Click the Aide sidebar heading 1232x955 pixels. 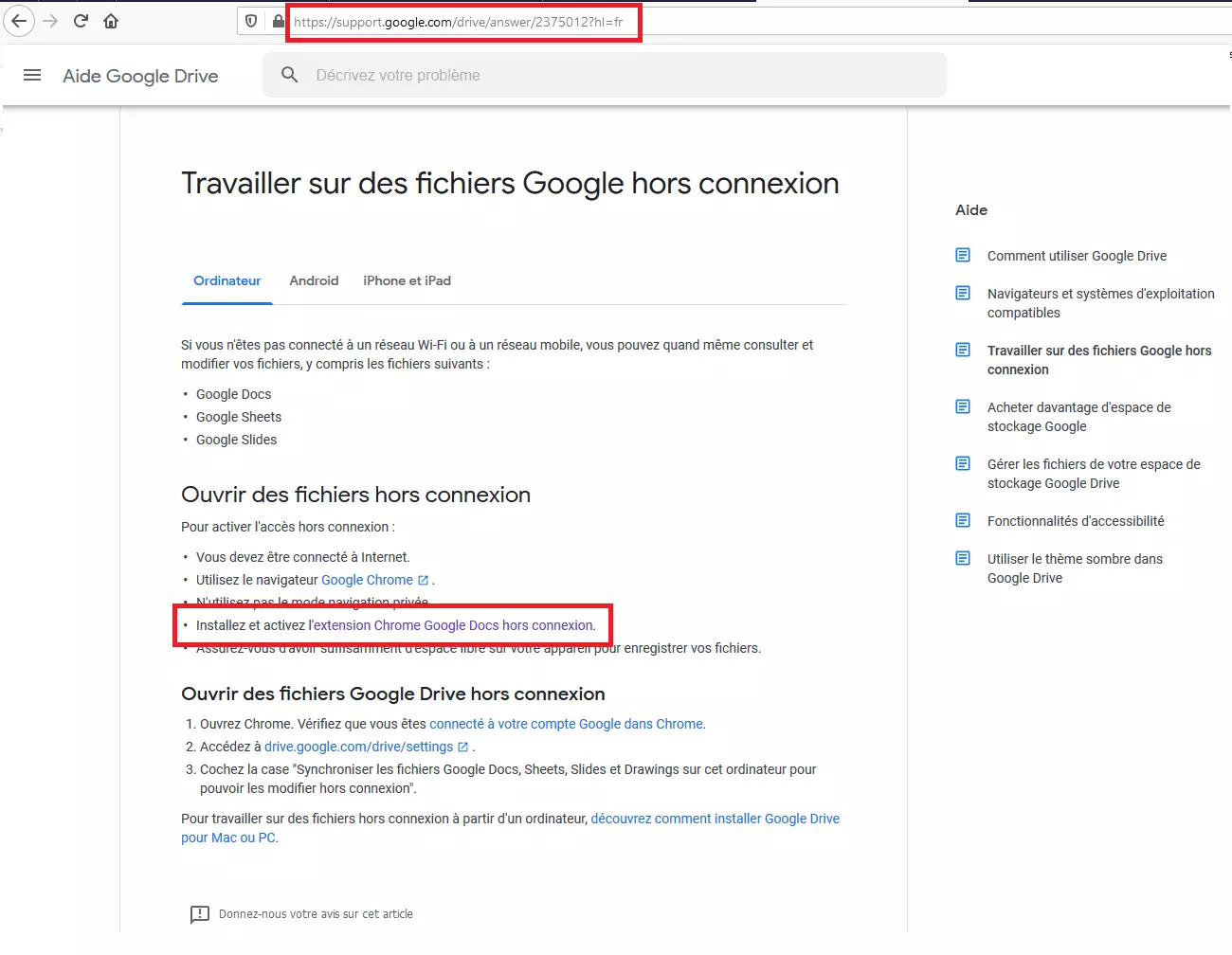pos(971,210)
